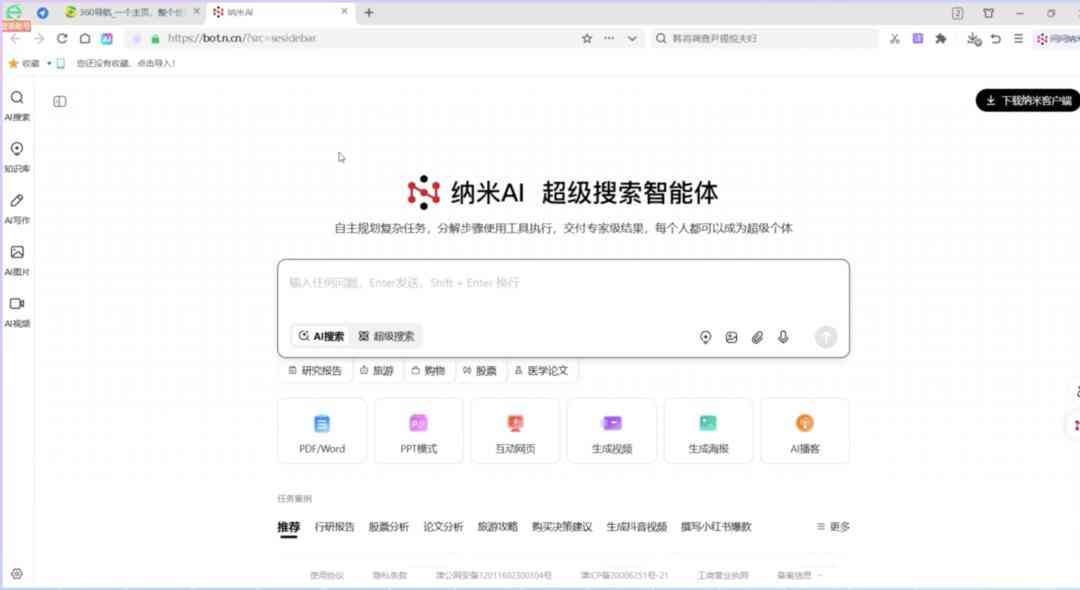Screen dimensions: 1080x590
Task: Collapse the sidebar with the panel toggle
Action: coord(59,101)
